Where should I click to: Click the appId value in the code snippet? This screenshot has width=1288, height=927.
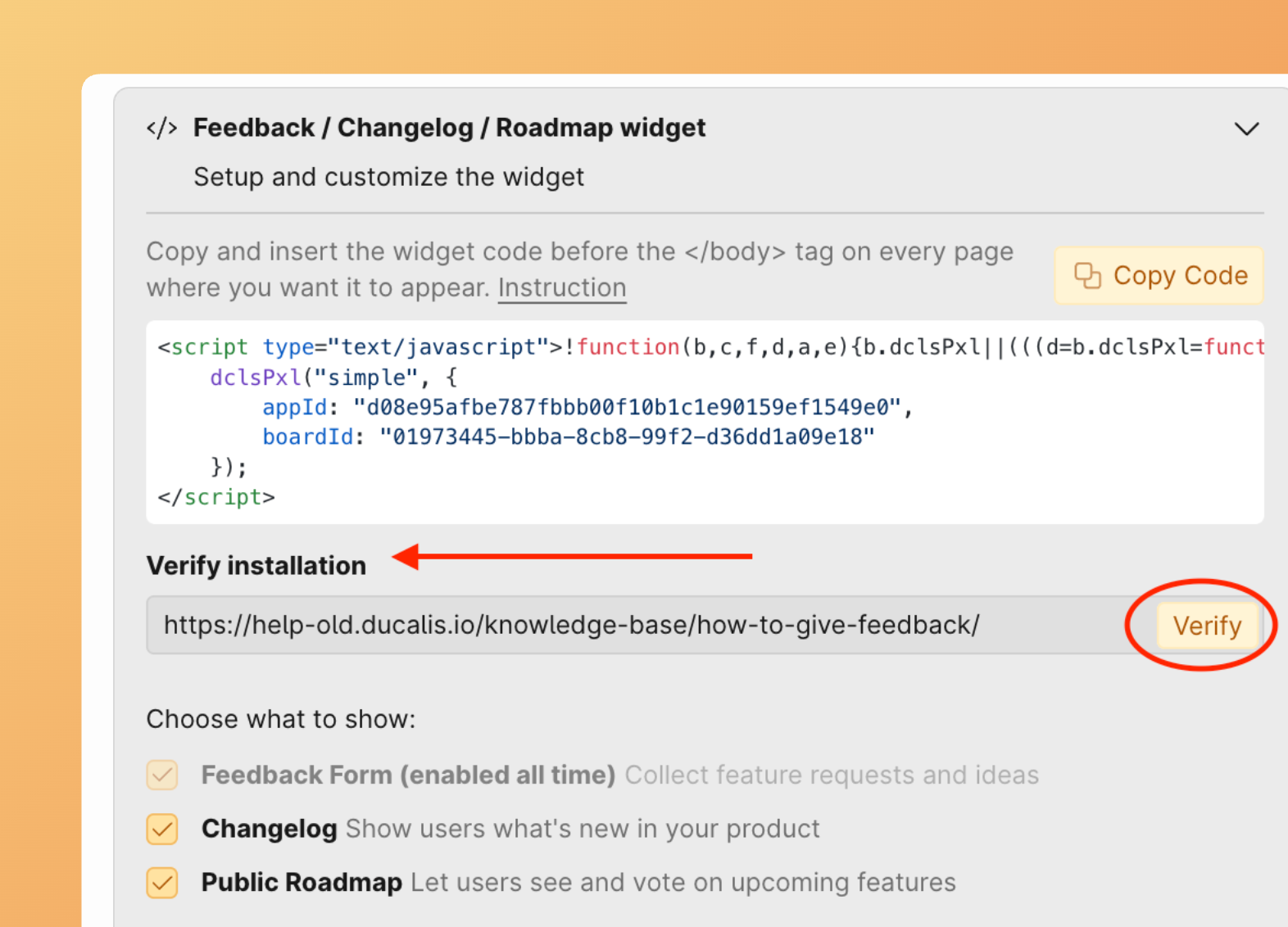coord(627,407)
